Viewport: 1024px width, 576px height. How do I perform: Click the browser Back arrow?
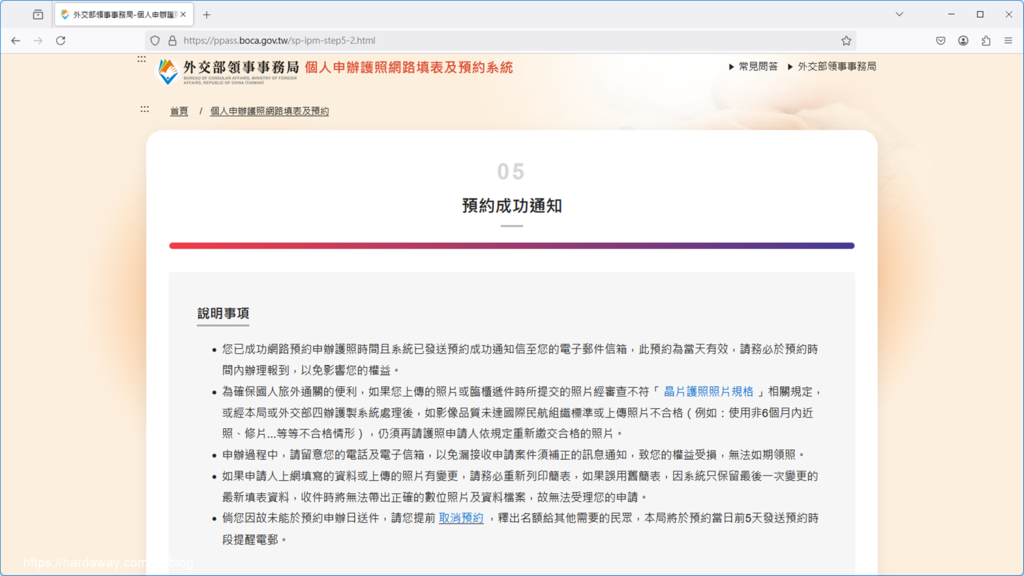pos(16,40)
